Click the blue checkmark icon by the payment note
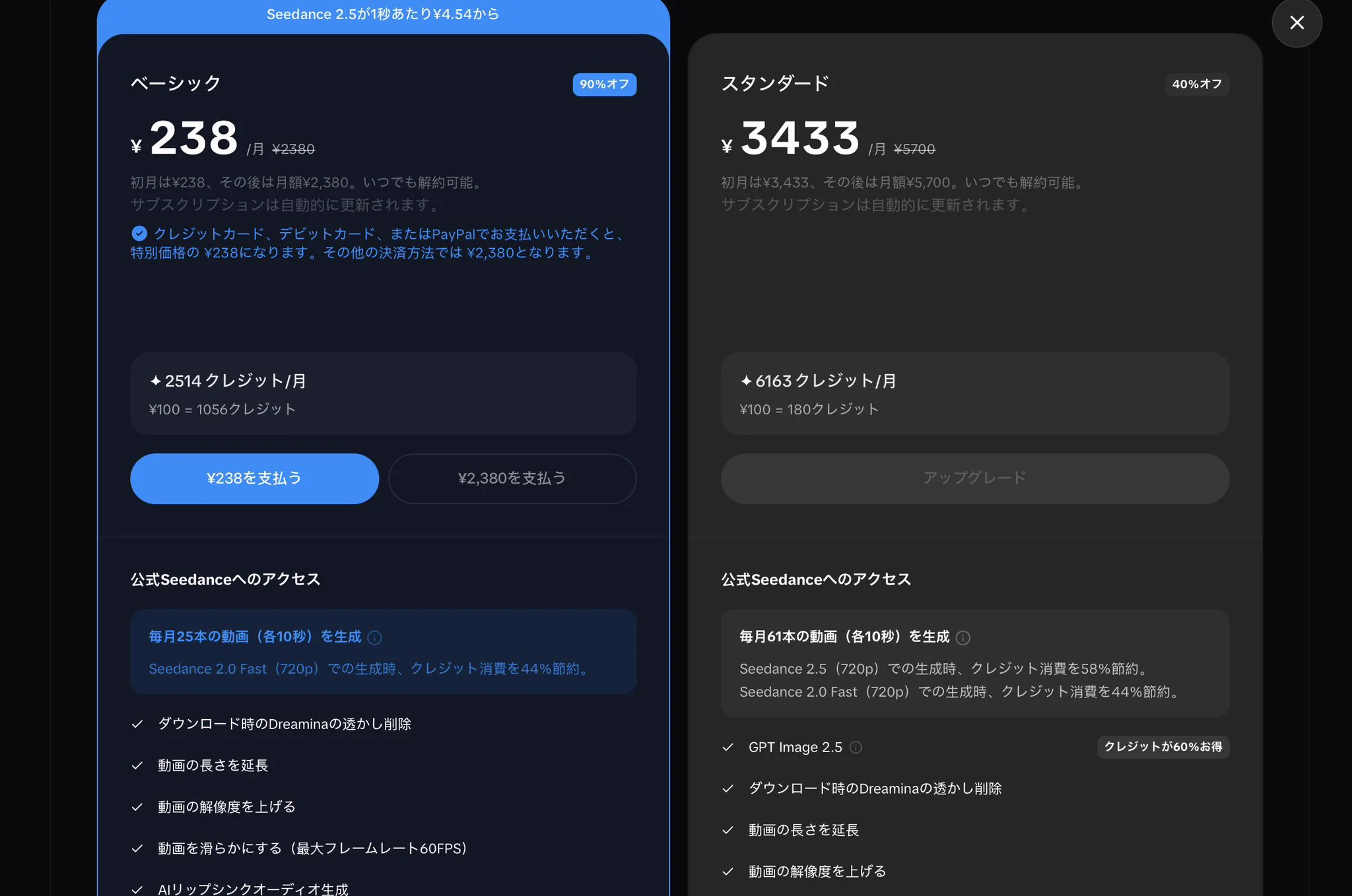The height and width of the screenshot is (896, 1352). click(x=139, y=234)
